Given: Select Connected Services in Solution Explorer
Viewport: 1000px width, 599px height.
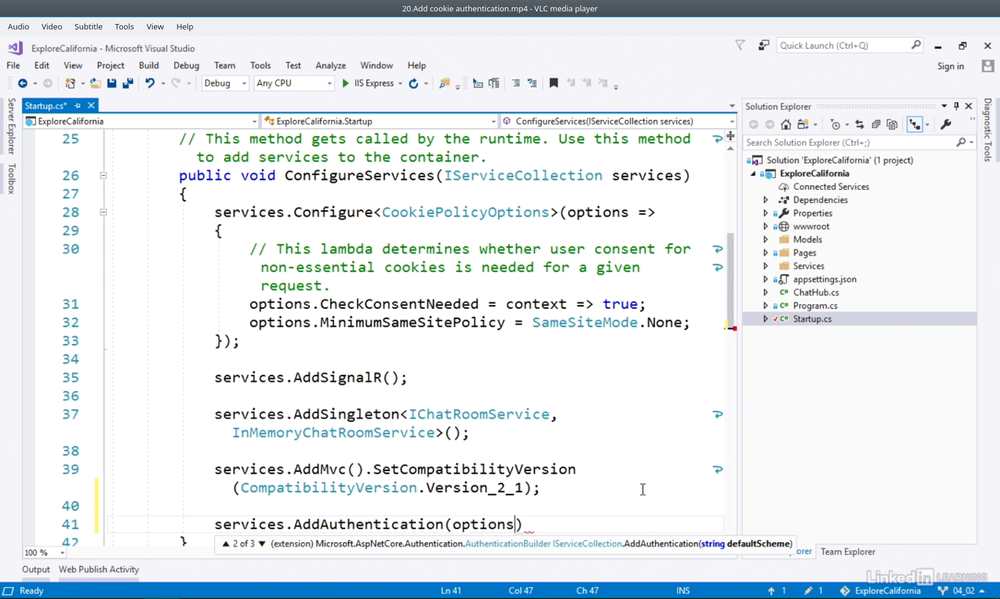Looking at the screenshot, I should (831, 187).
